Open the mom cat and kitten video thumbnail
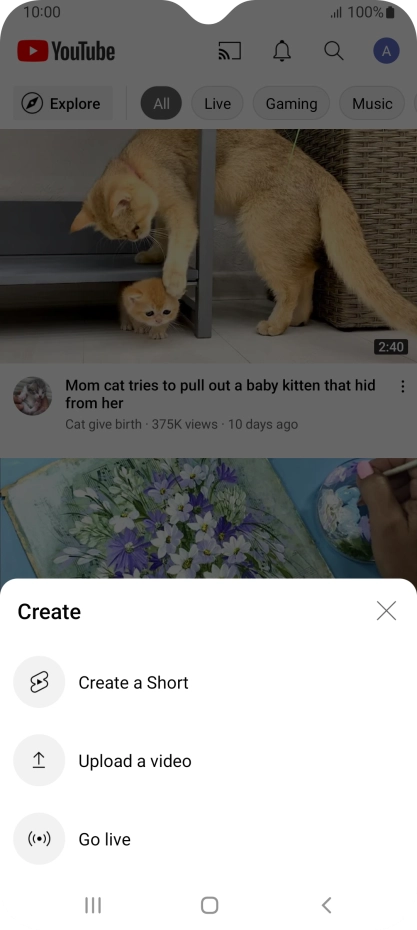The width and height of the screenshot is (417, 930). (208, 246)
